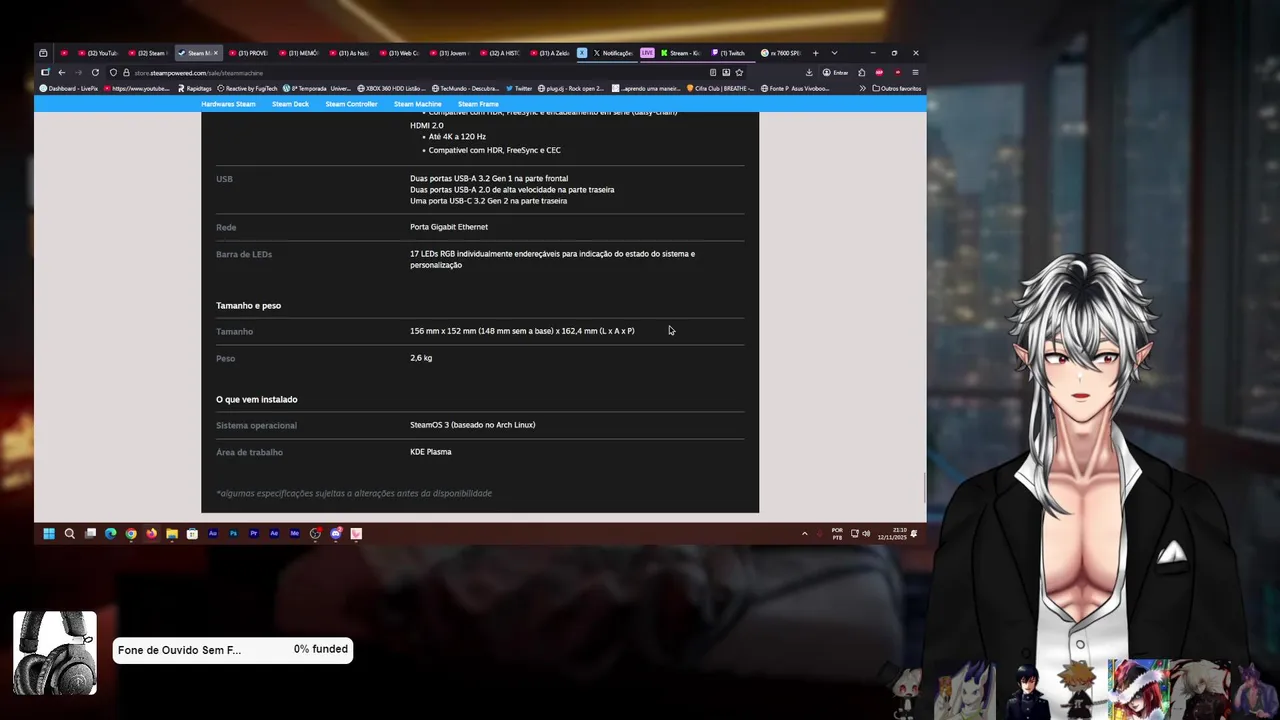Open File Explorer from taskbar
The height and width of the screenshot is (720, 1280).
(172, 534)
